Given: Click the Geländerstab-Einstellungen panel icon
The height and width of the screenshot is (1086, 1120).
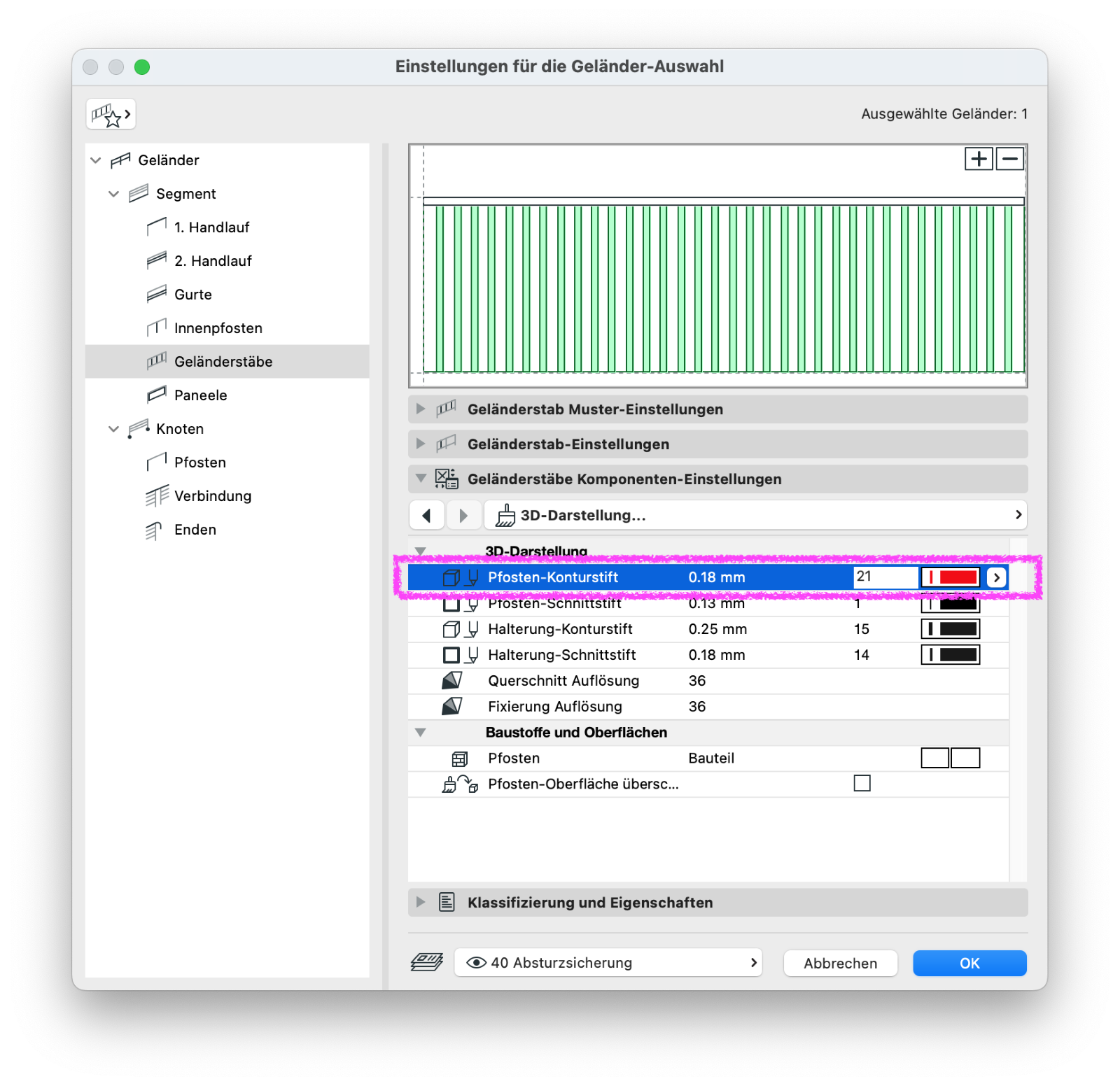Looking at the screenshot, I should (x=446, y=444).
